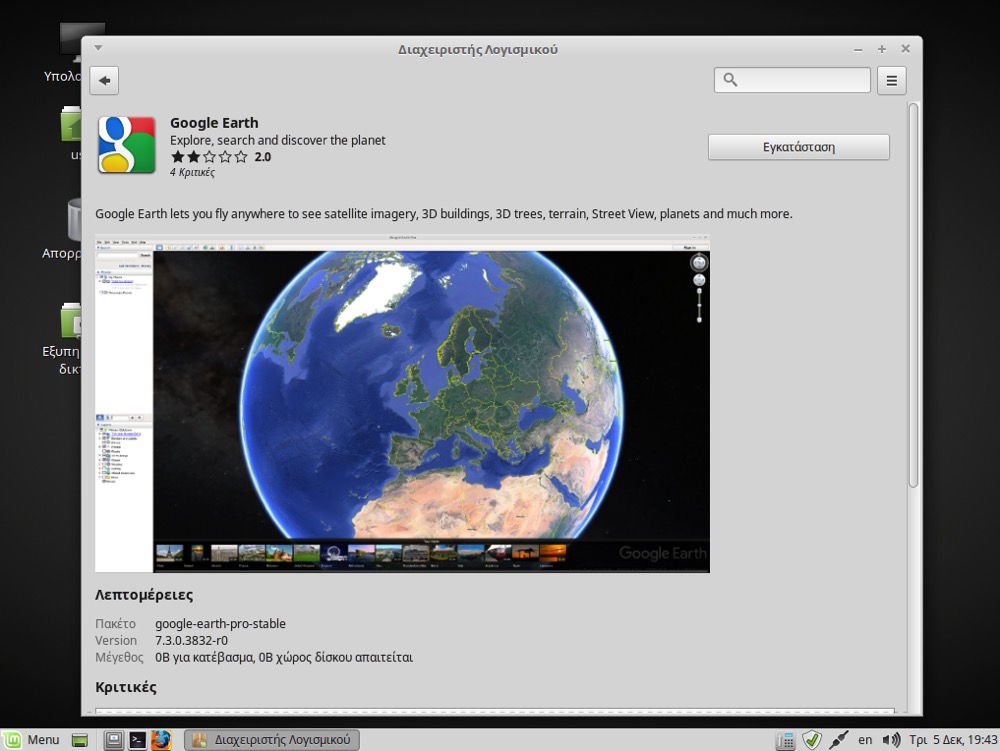Click the star rating for Google Earth
The image size is (1000, 751).
coord(209,157)
